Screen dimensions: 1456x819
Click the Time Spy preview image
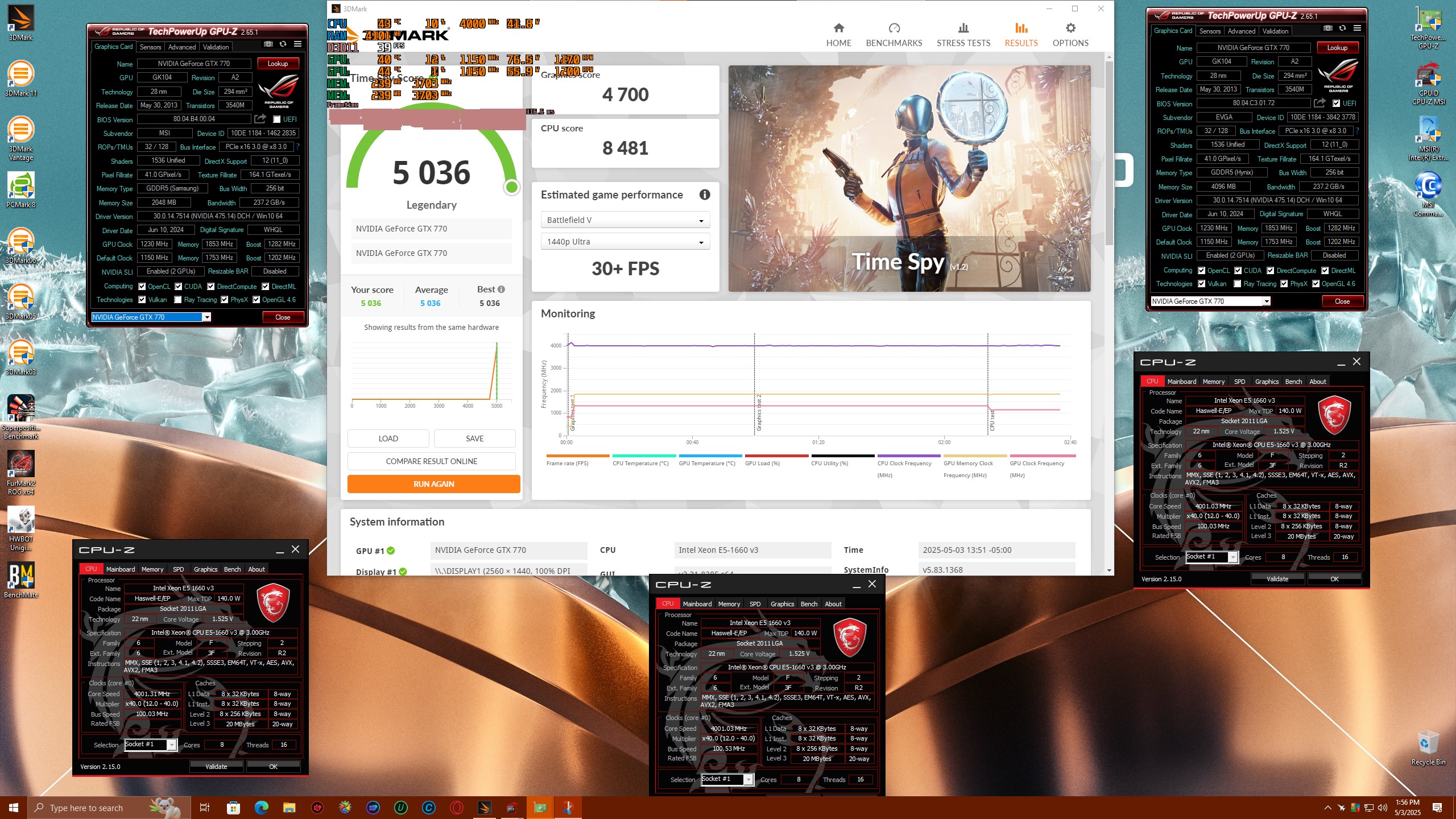[909, 179]
